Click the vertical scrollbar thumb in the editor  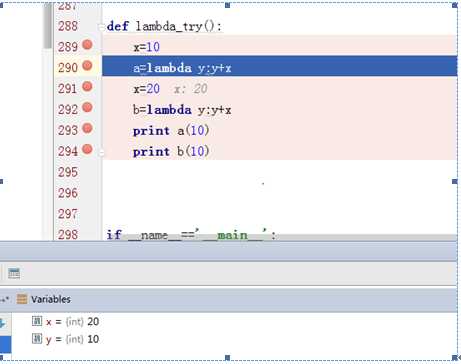tap(48, 26)
